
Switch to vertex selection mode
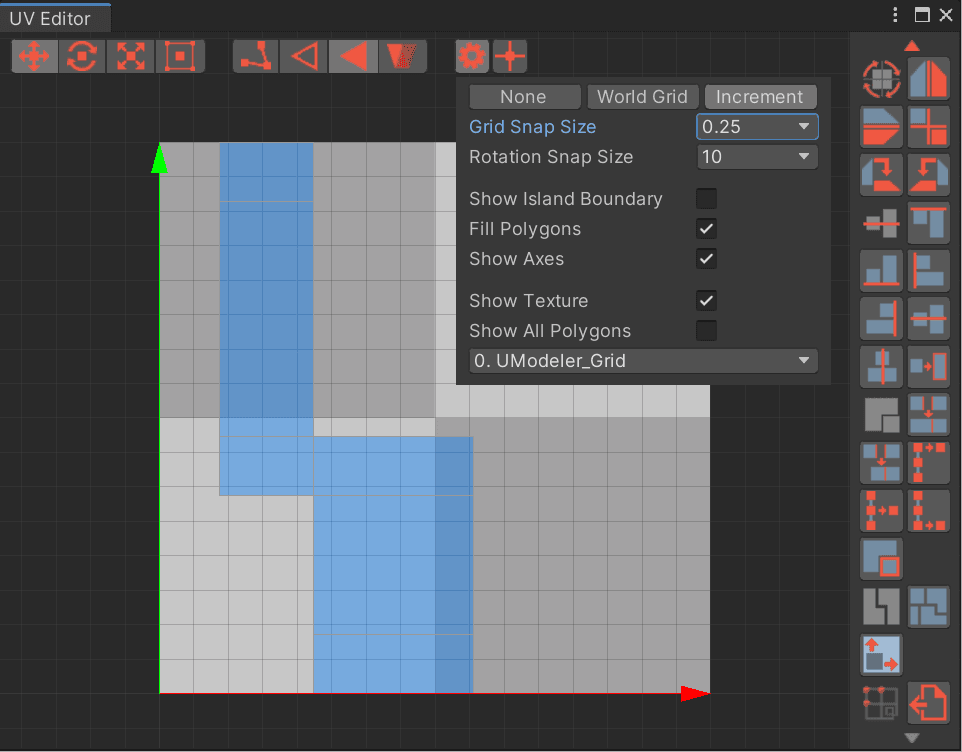click(255, 57)
